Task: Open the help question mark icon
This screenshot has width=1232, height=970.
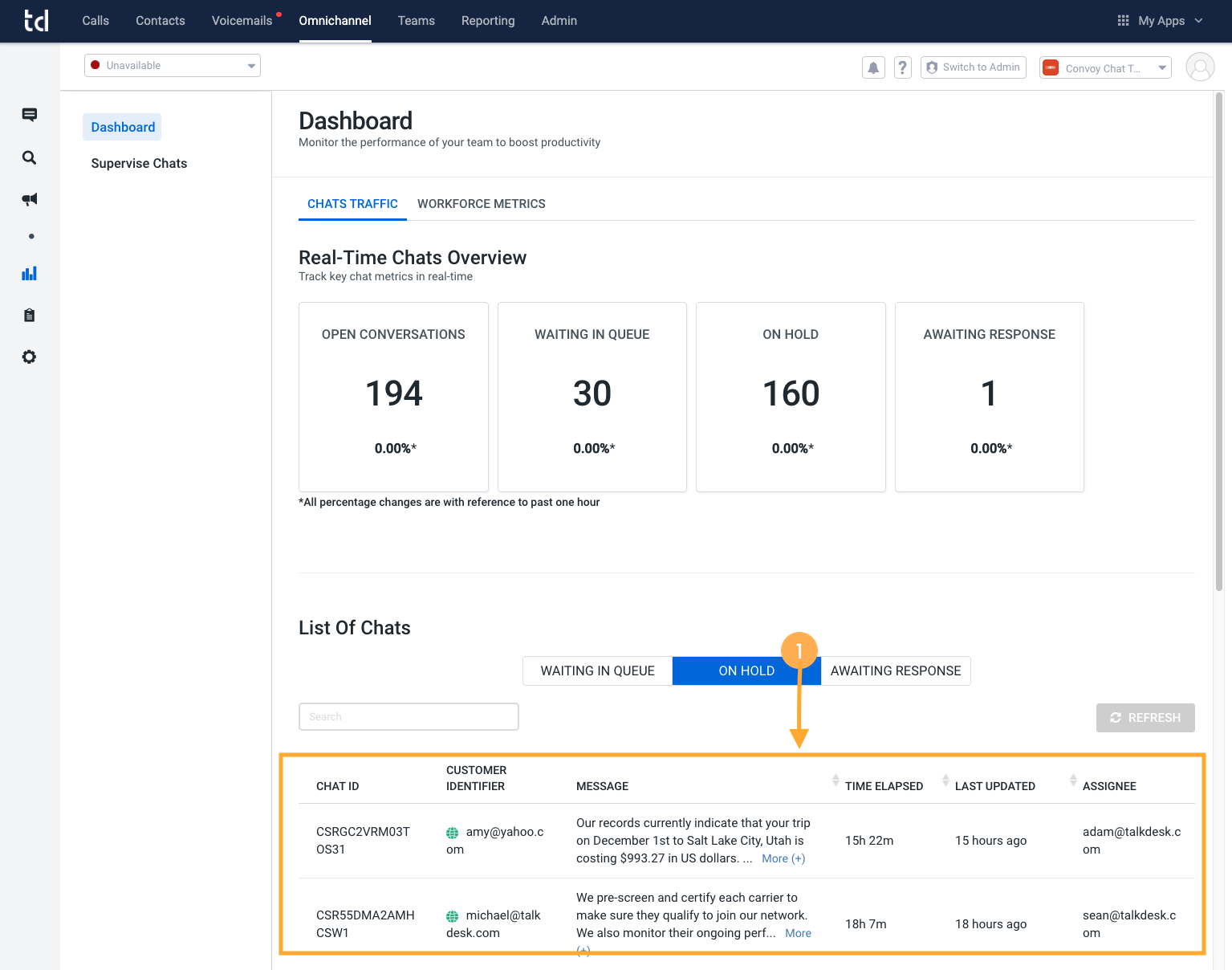Action: (x=903, y=68)
